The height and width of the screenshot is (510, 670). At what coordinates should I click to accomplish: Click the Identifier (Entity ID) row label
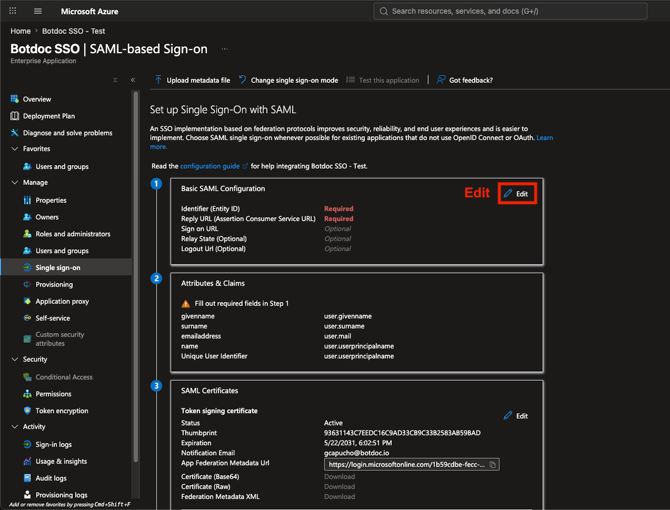(x=210, y=208)
